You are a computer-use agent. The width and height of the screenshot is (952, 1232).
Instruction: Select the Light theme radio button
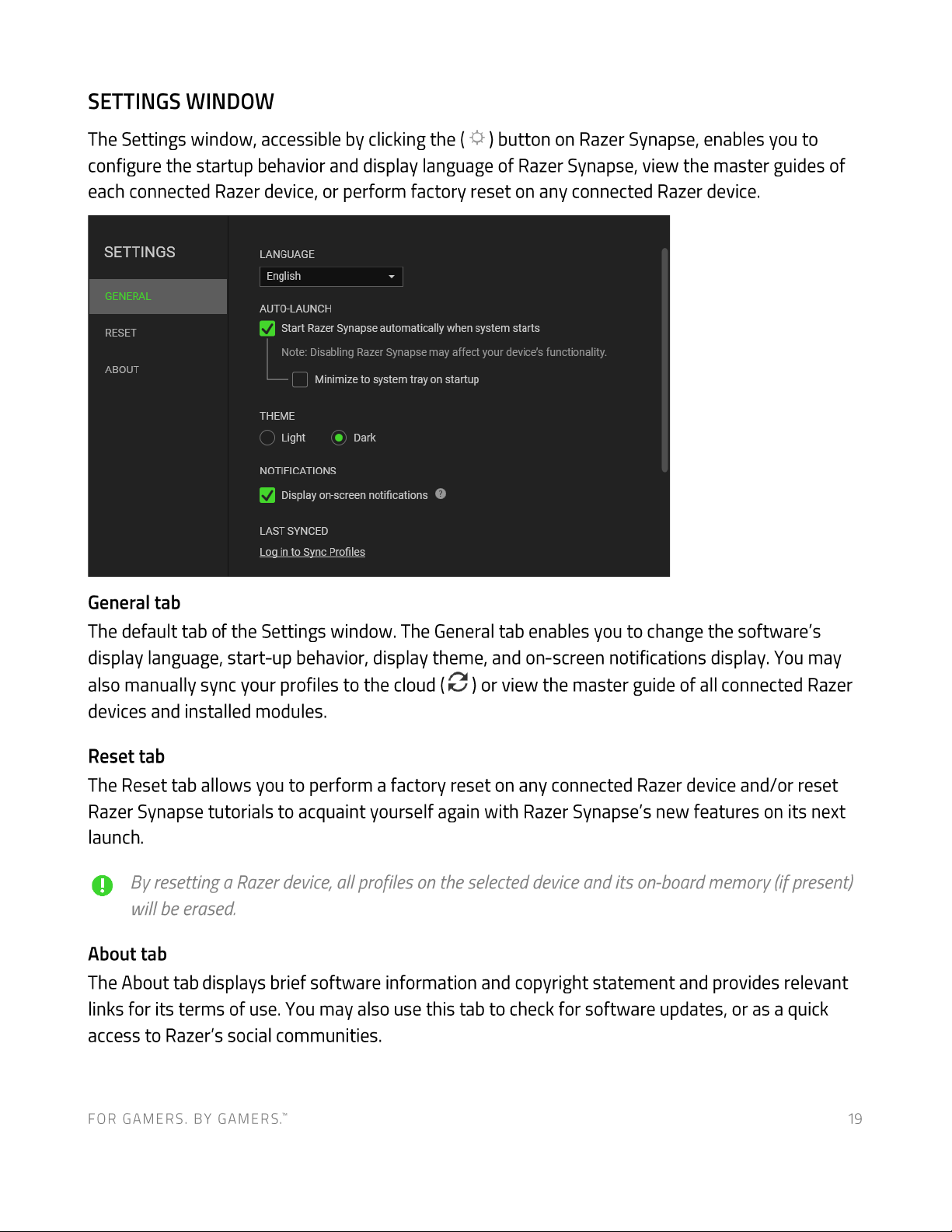(x=267, y=438)
